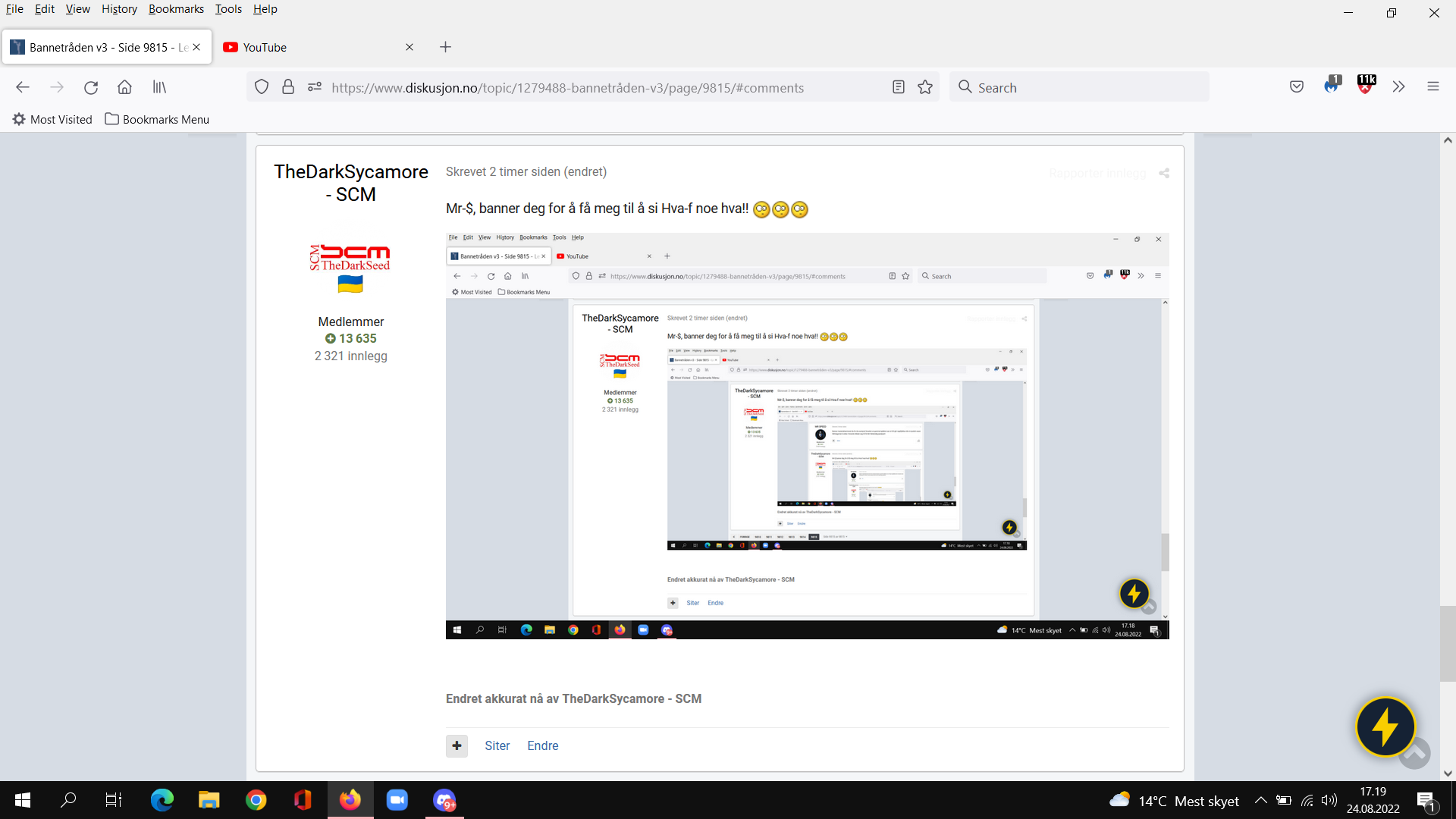Open the File menu
The width and height of the screenshot is (1456, 819).
coord(14,9)
